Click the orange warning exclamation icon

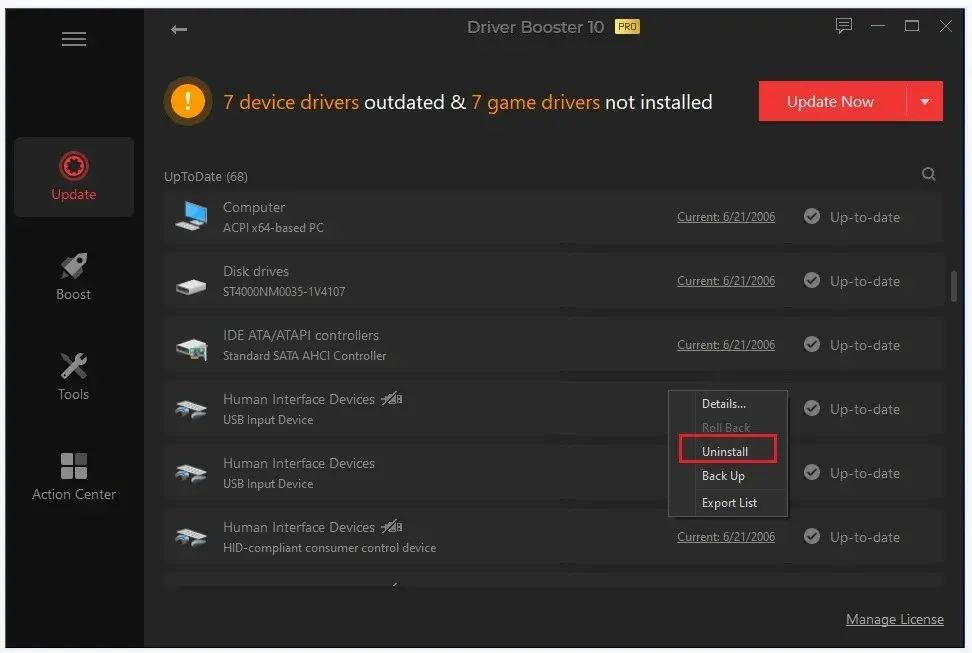coord(188,101)
